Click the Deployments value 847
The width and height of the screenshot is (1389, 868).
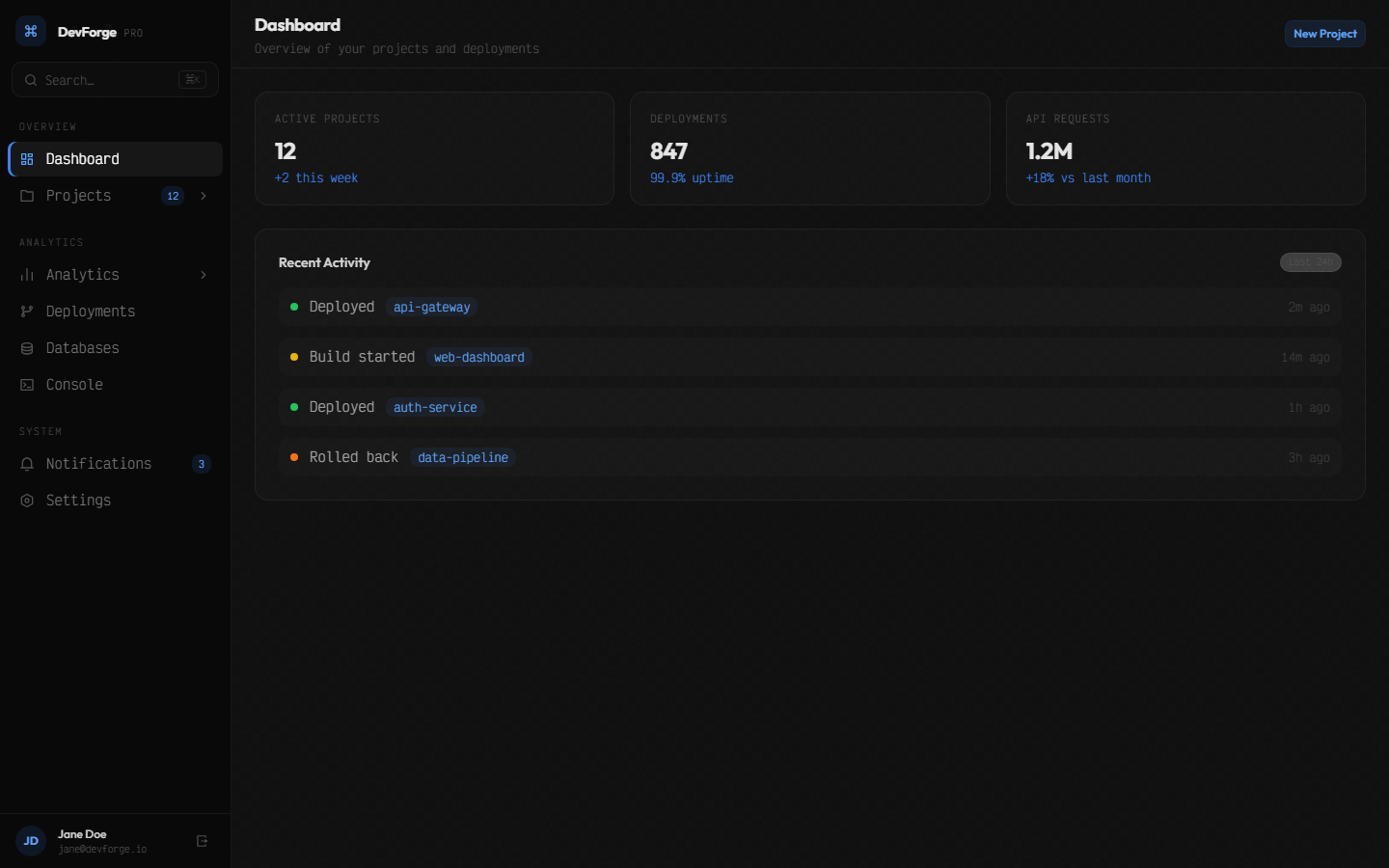click(668, 151)
